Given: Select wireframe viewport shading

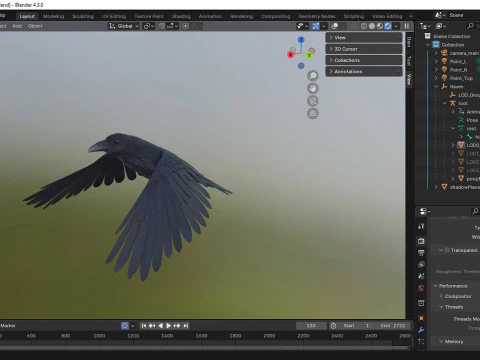Looking at the screenshot, I should point(364,26).
